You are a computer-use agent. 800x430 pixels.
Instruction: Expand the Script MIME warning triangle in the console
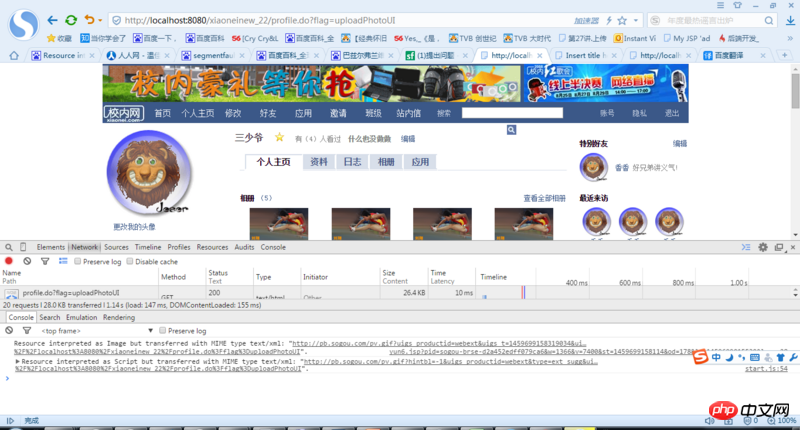pyautogui.click(x=17, y=361)
